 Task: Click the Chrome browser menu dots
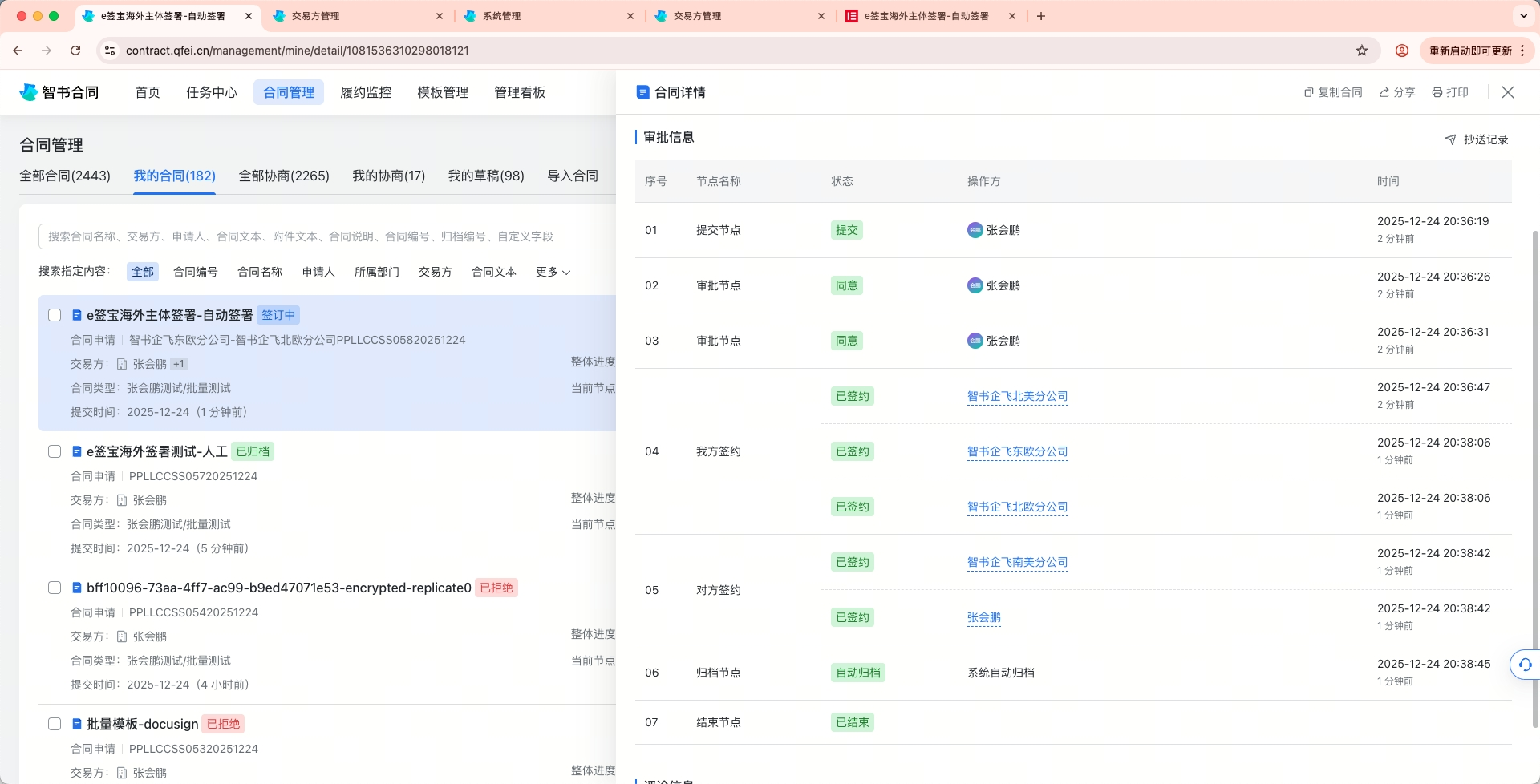click(1523, 50)
